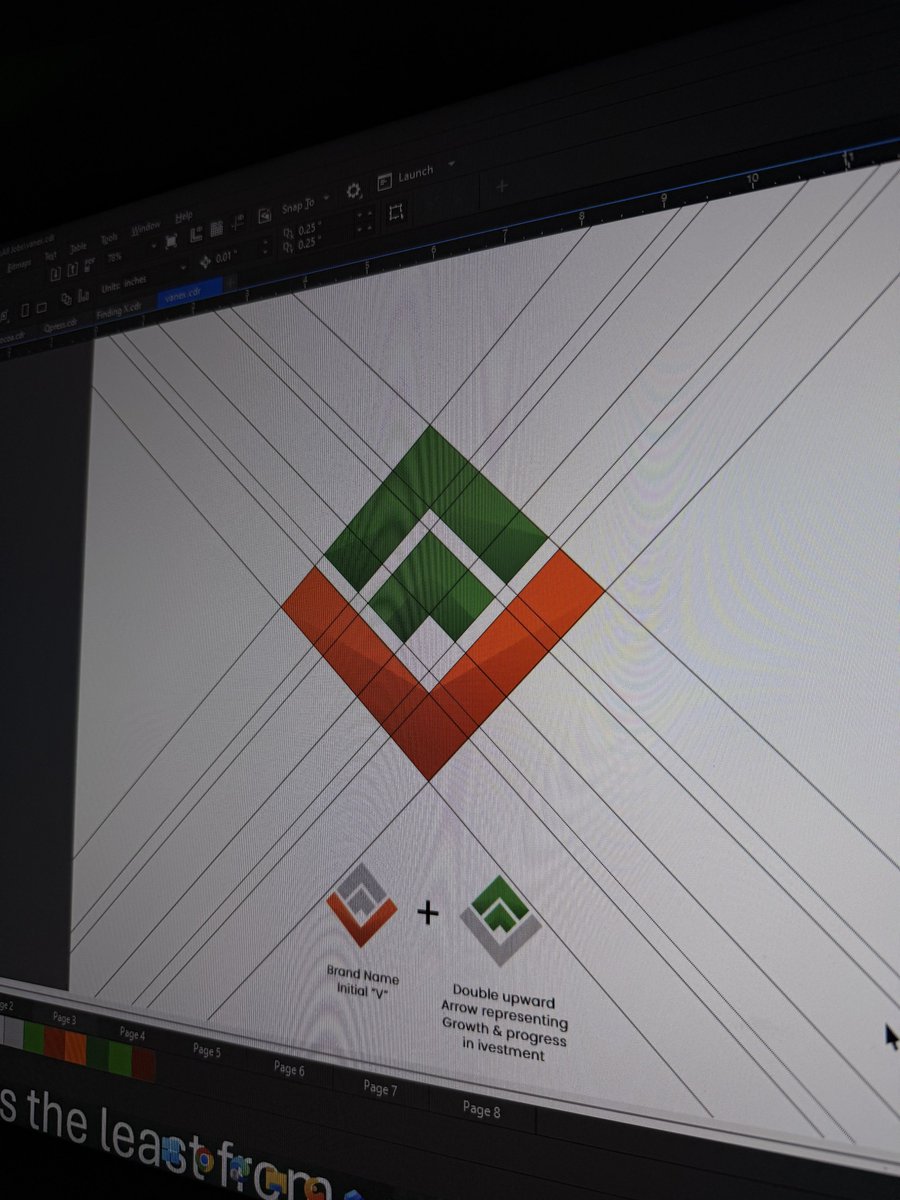Go to the Page 3 tab
Viewport: 900px width, 1200px height.
click(63, 1018)
